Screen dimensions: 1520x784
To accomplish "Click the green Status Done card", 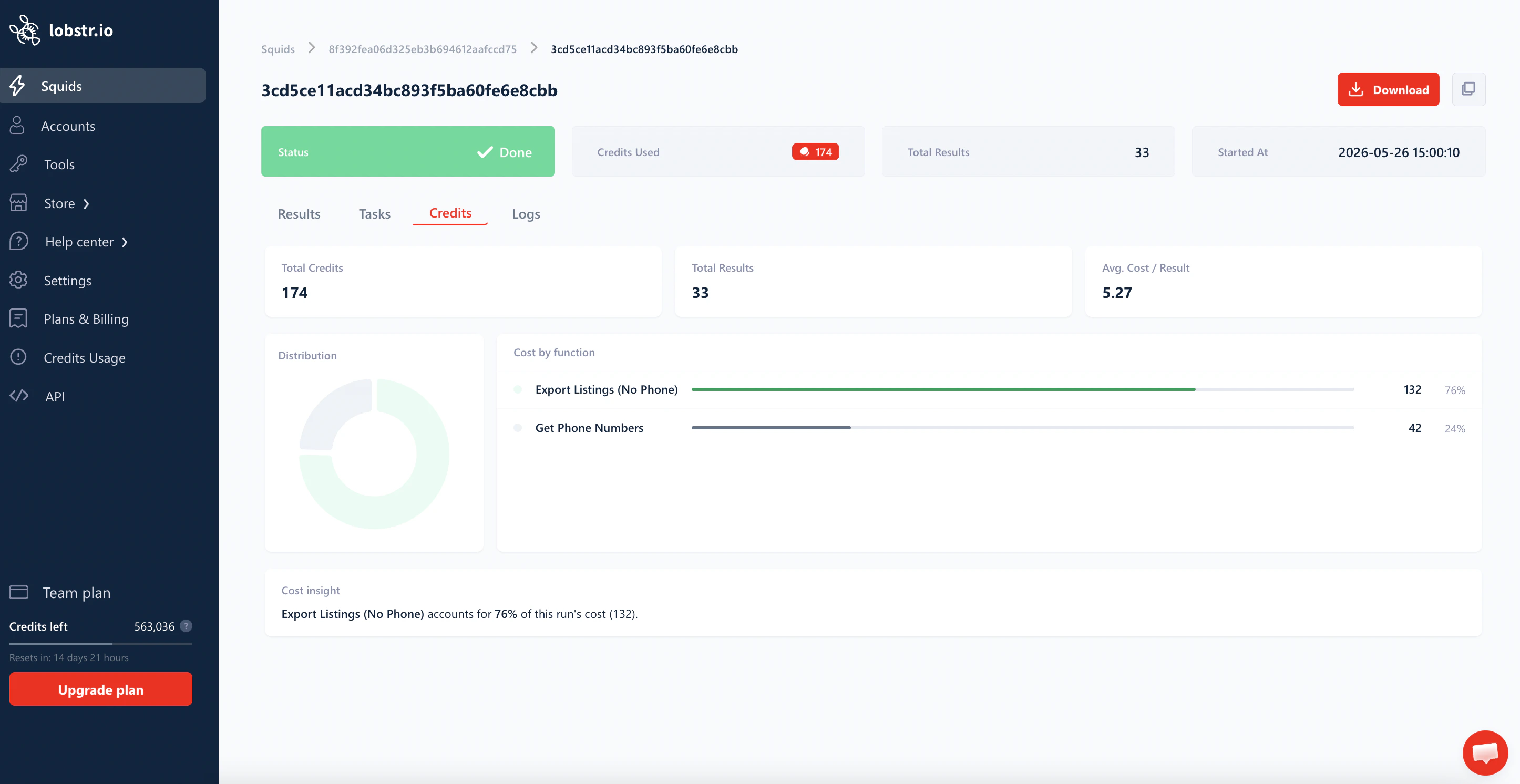I will [x=408, y=151].
